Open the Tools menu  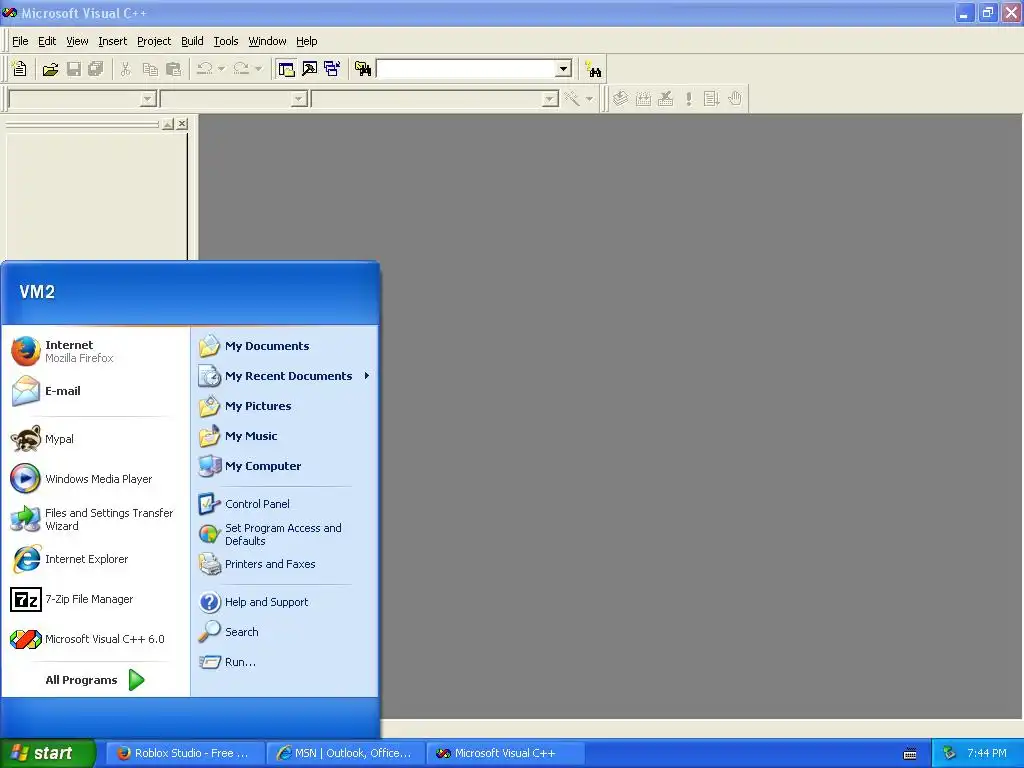coord(226,41)
